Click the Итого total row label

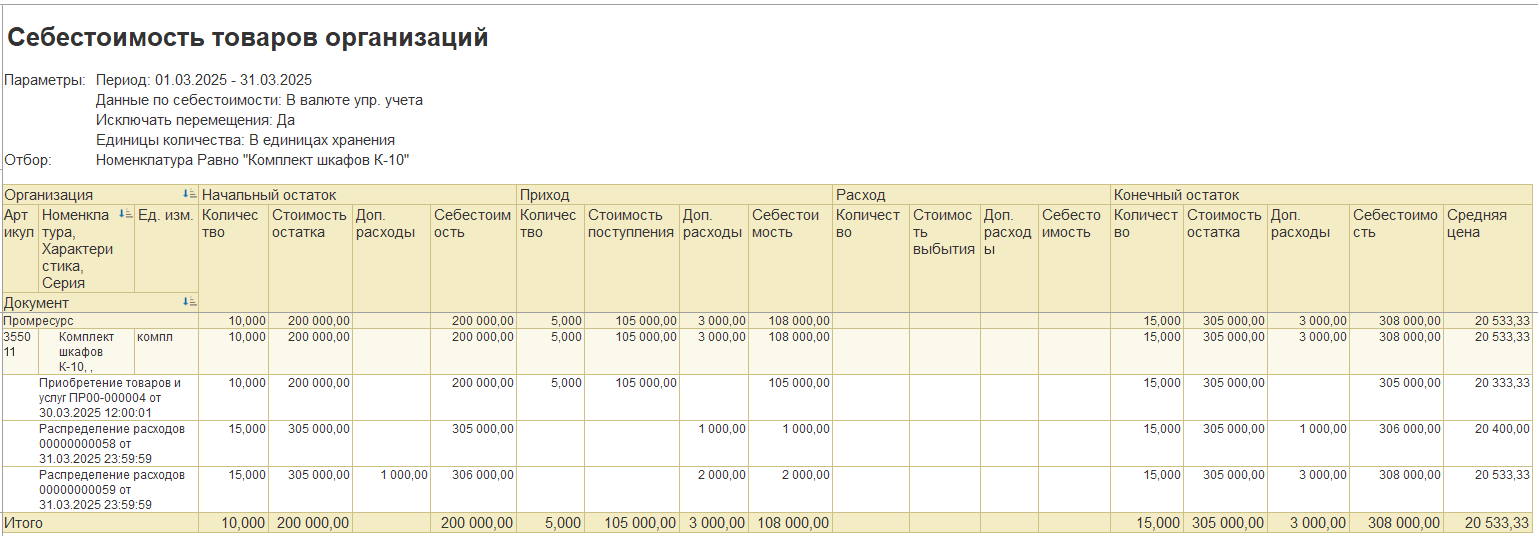(x=24, y=523)
